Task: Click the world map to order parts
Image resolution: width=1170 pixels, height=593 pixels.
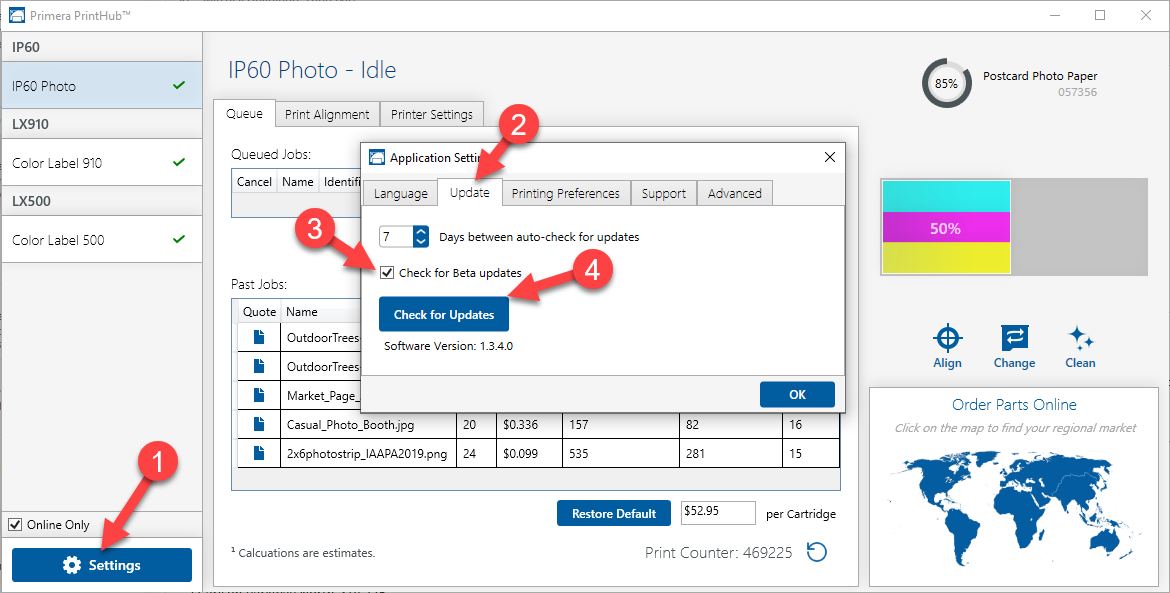Action: [x=1017, y=509]
